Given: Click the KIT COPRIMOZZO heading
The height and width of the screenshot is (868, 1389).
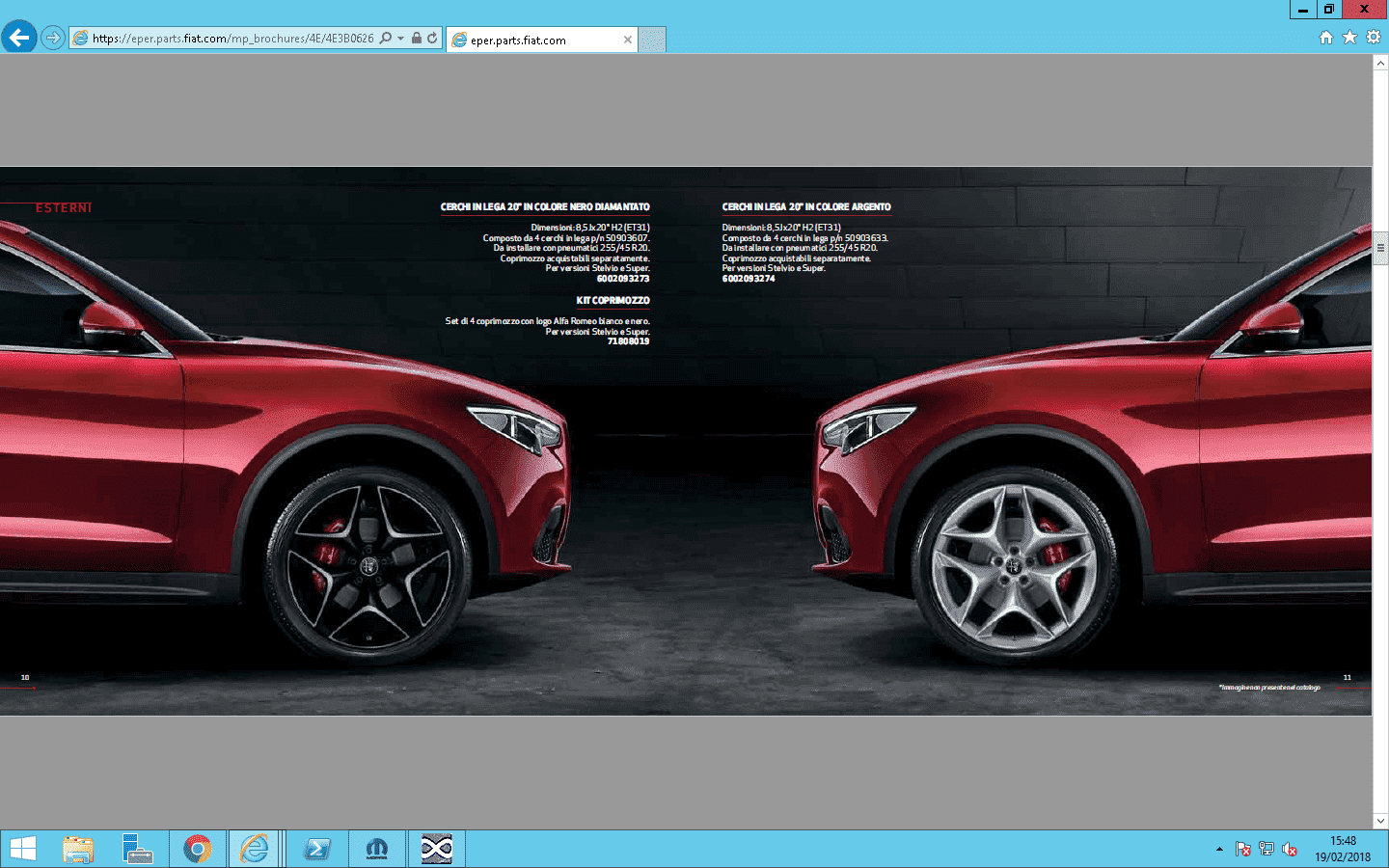Looking at the screenshot, I should coord(613,300).
